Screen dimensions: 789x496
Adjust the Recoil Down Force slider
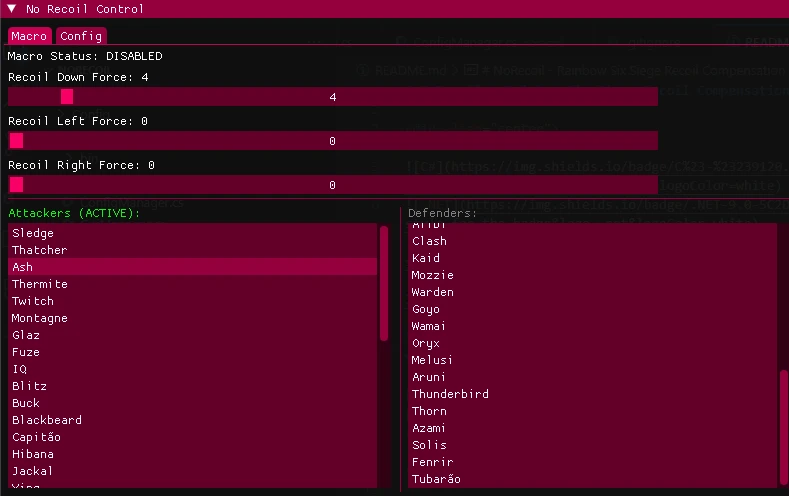click(333, 97)
